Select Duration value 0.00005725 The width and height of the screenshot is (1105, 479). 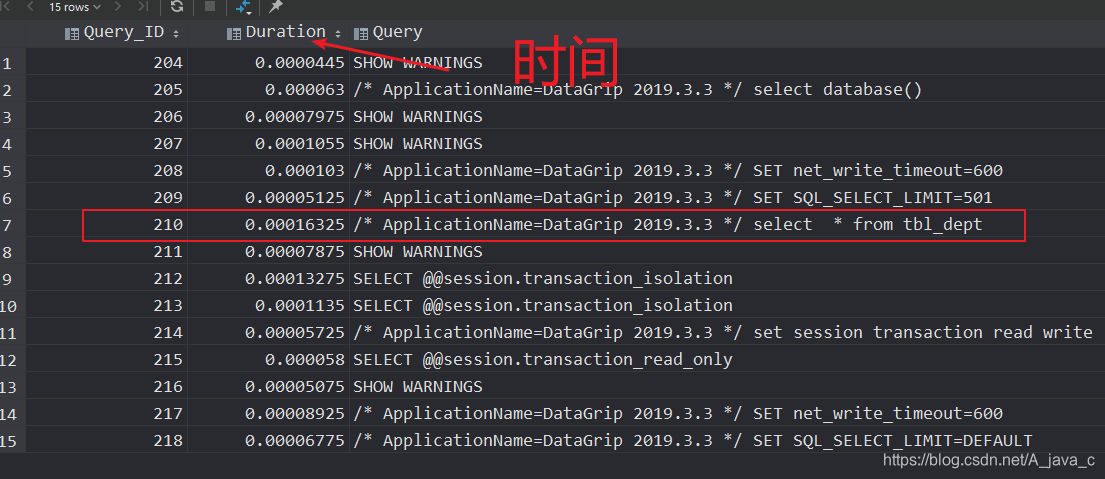pyautogui.click(x=295, y=332)
